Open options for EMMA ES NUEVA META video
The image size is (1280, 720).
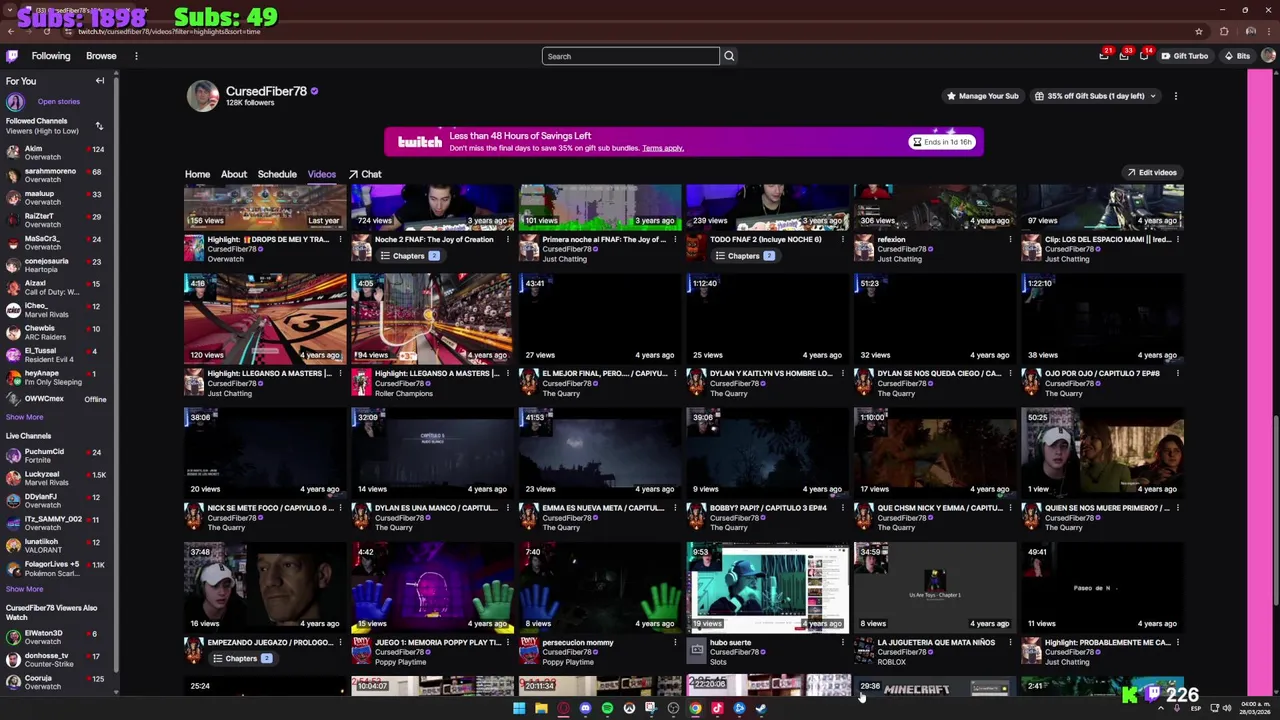click(x=675, y=508)
